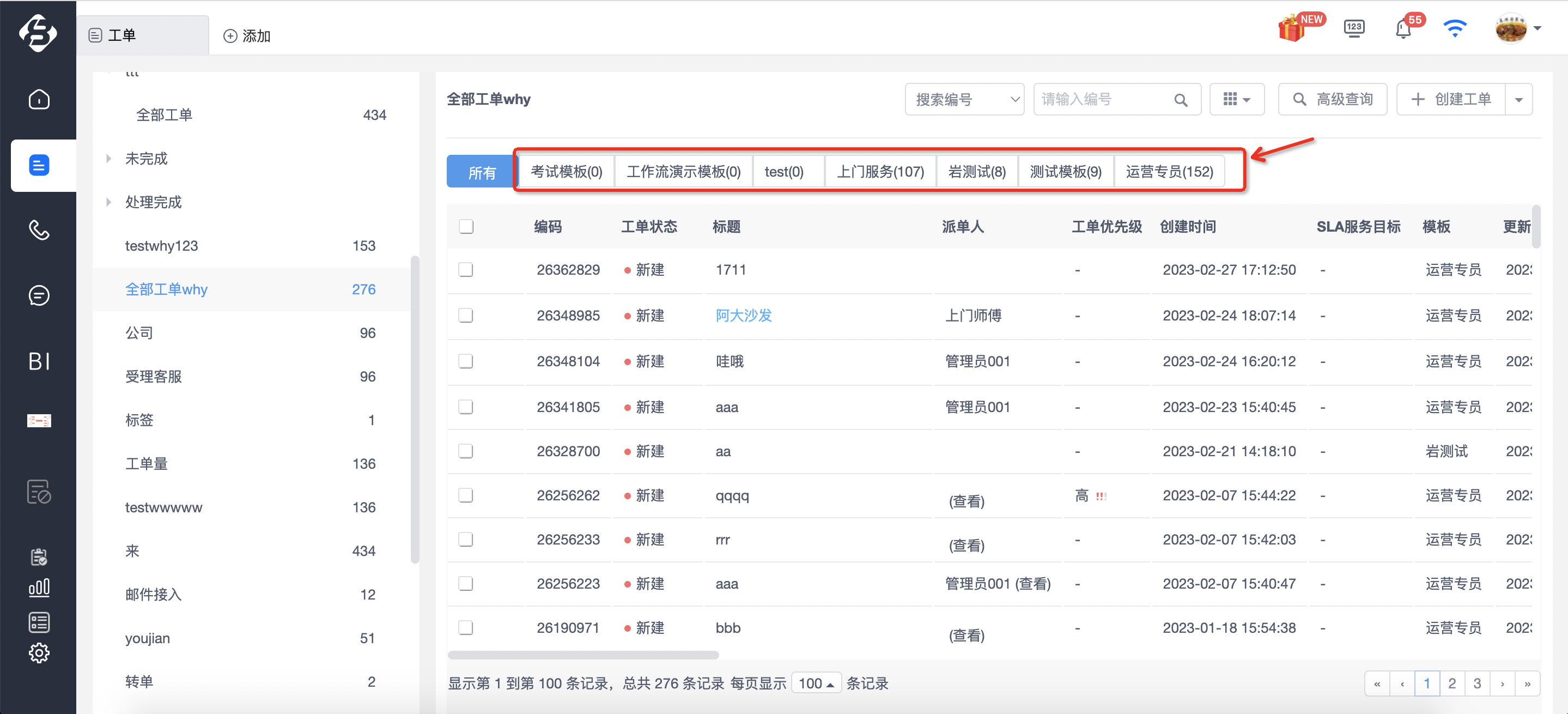
Task: Open the 阿大沙发 ticket link
Action: (744, 315)
